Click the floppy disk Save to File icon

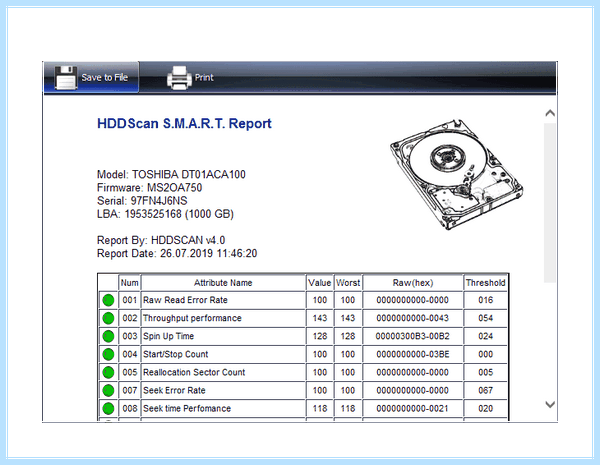point(66,78)
